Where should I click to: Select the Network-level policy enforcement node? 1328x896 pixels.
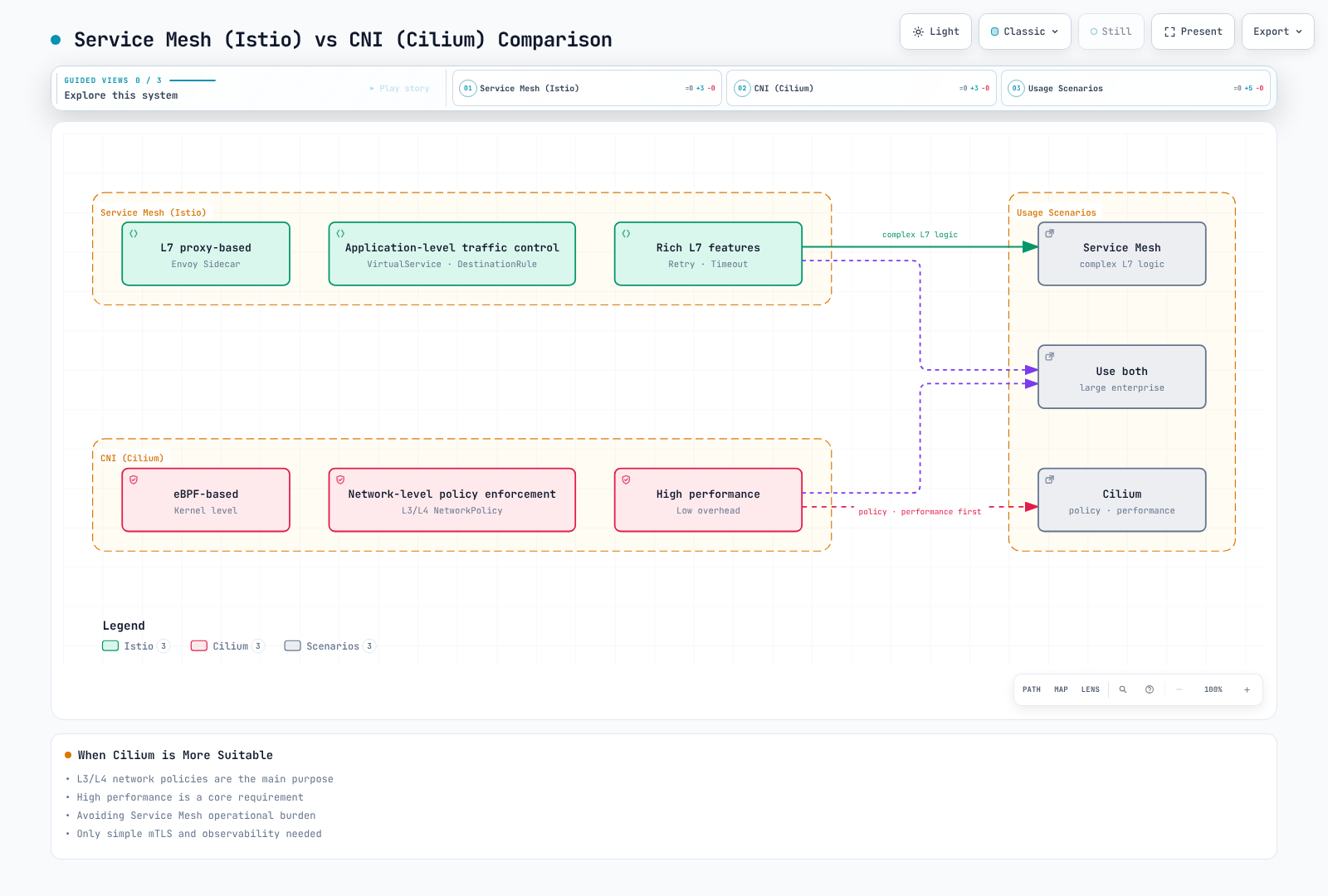pyautogui.click(x=452, y=500)
